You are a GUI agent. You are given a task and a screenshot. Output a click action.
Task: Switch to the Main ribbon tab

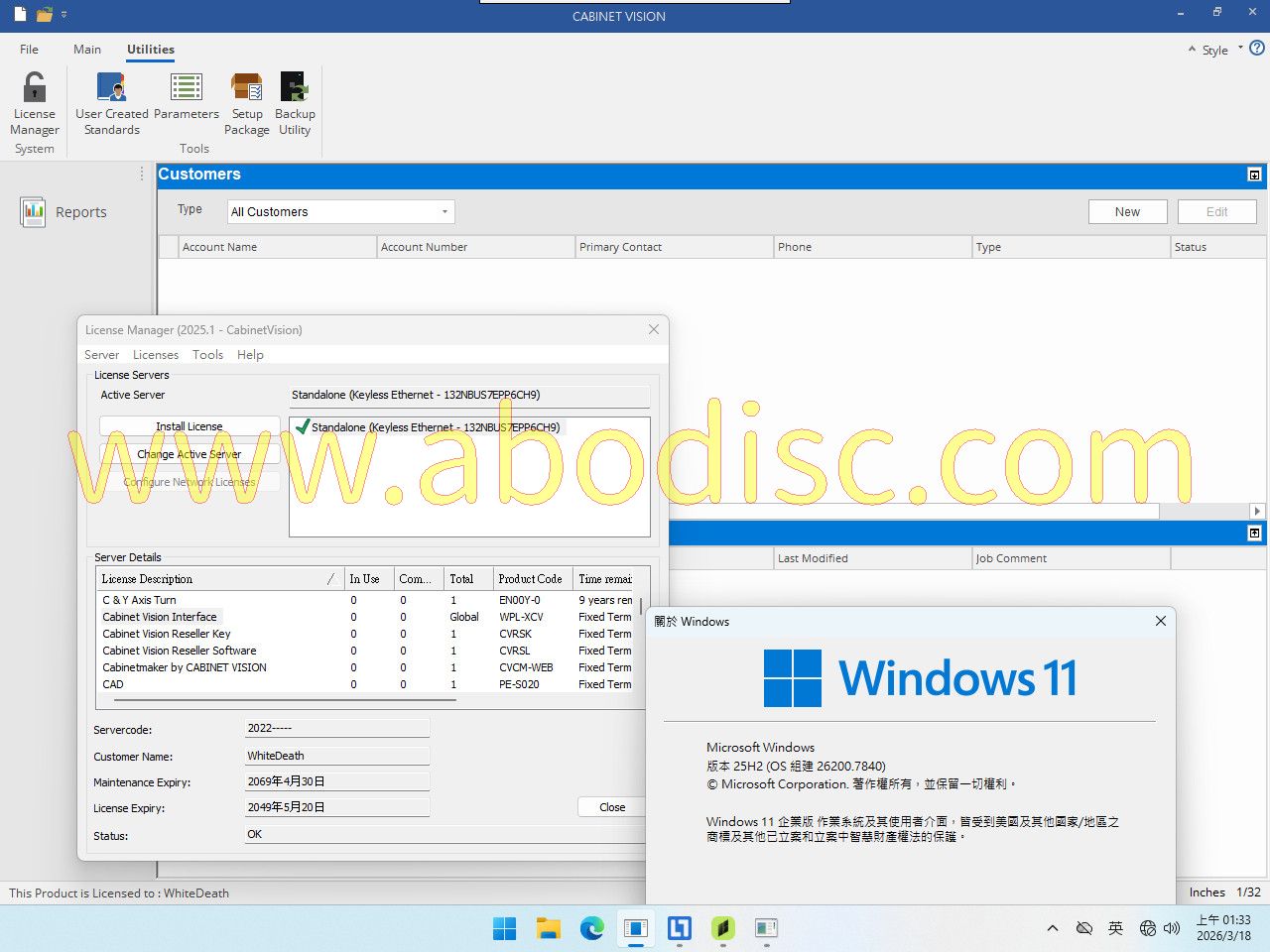[87, 50]
